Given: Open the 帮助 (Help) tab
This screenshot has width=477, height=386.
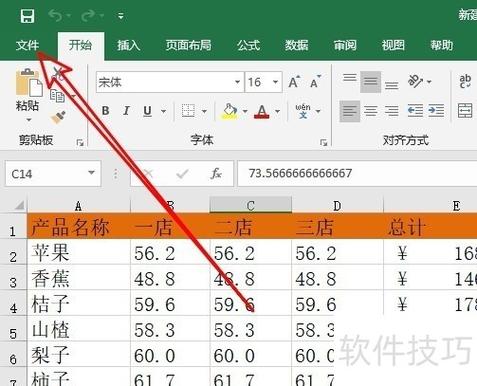Looking at the screenshot, I should pos(442,45).
